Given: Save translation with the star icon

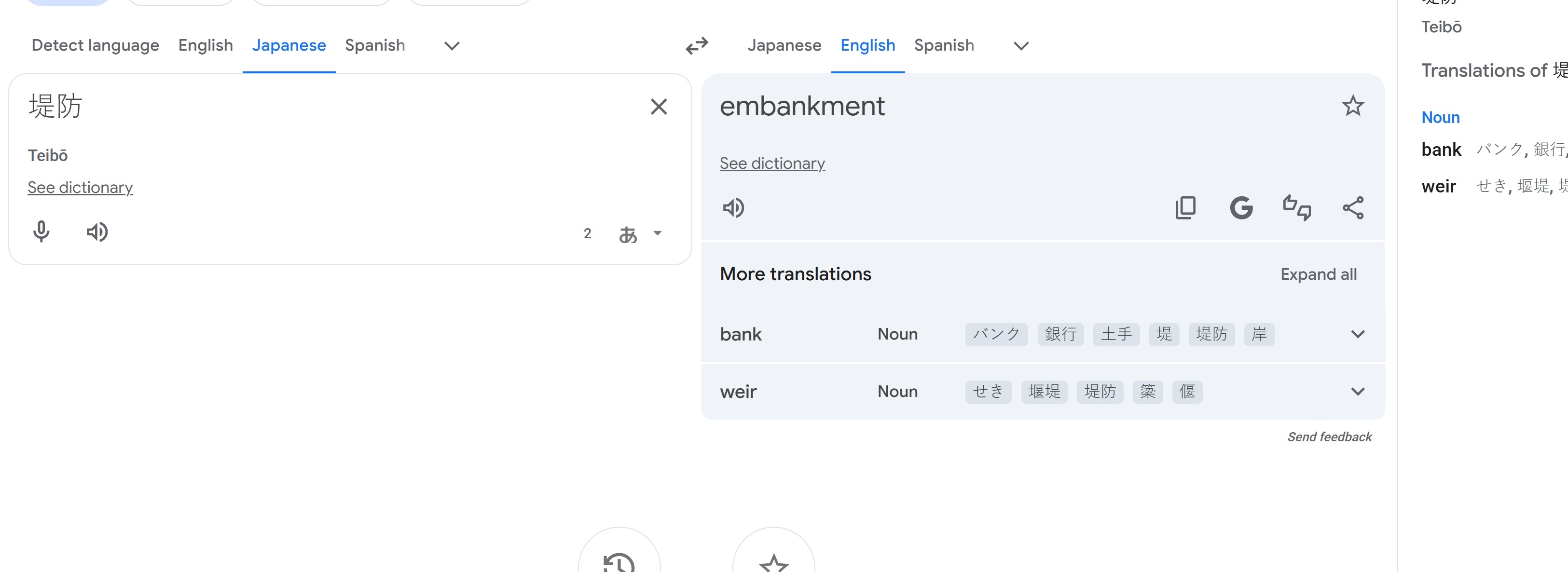Looking at the screenshot, I should click(x=1352, y=106).
